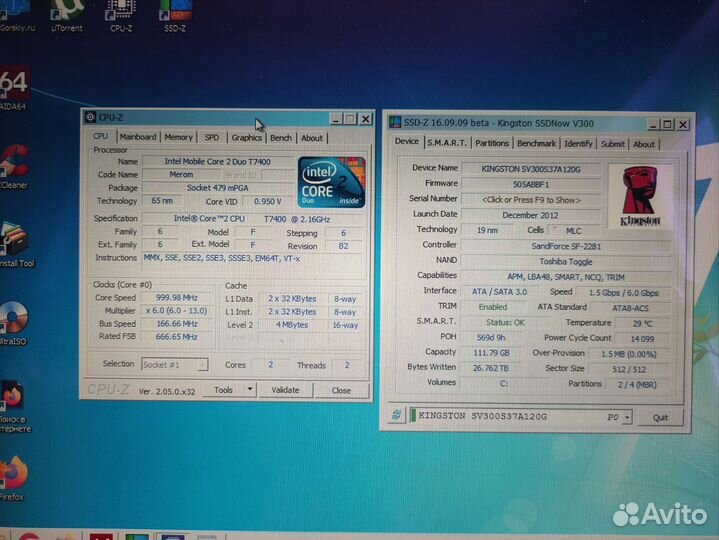This screenshot has height=540, width=719.
Task: Click the Quit button in SSD-Z
Action: tap(660, 418)
